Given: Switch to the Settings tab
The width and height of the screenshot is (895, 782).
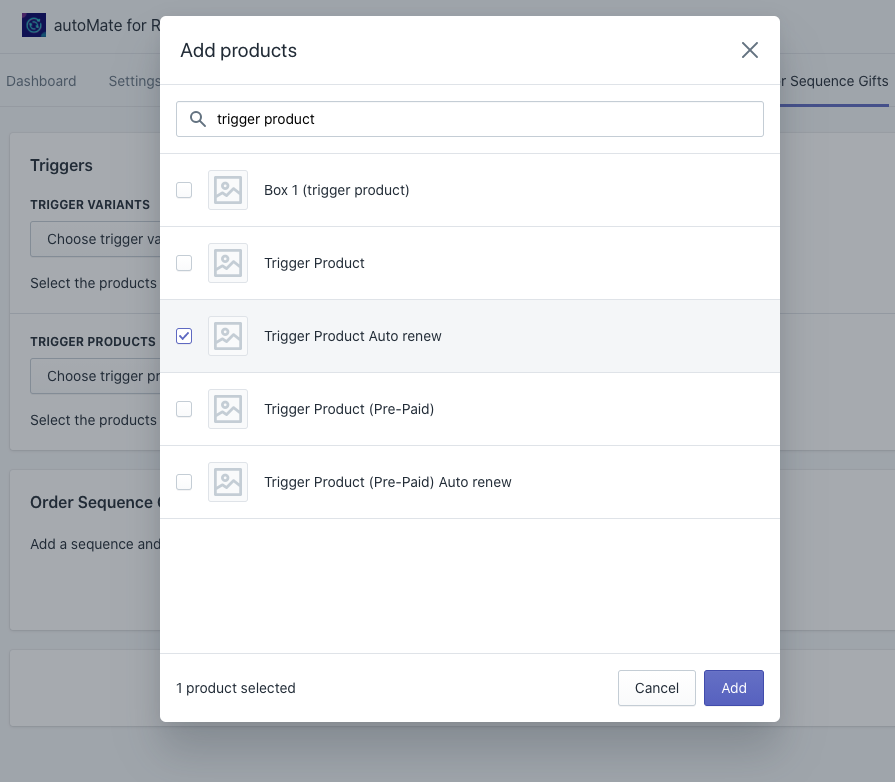Looking at the screenshot, I should tap(134, 81).
